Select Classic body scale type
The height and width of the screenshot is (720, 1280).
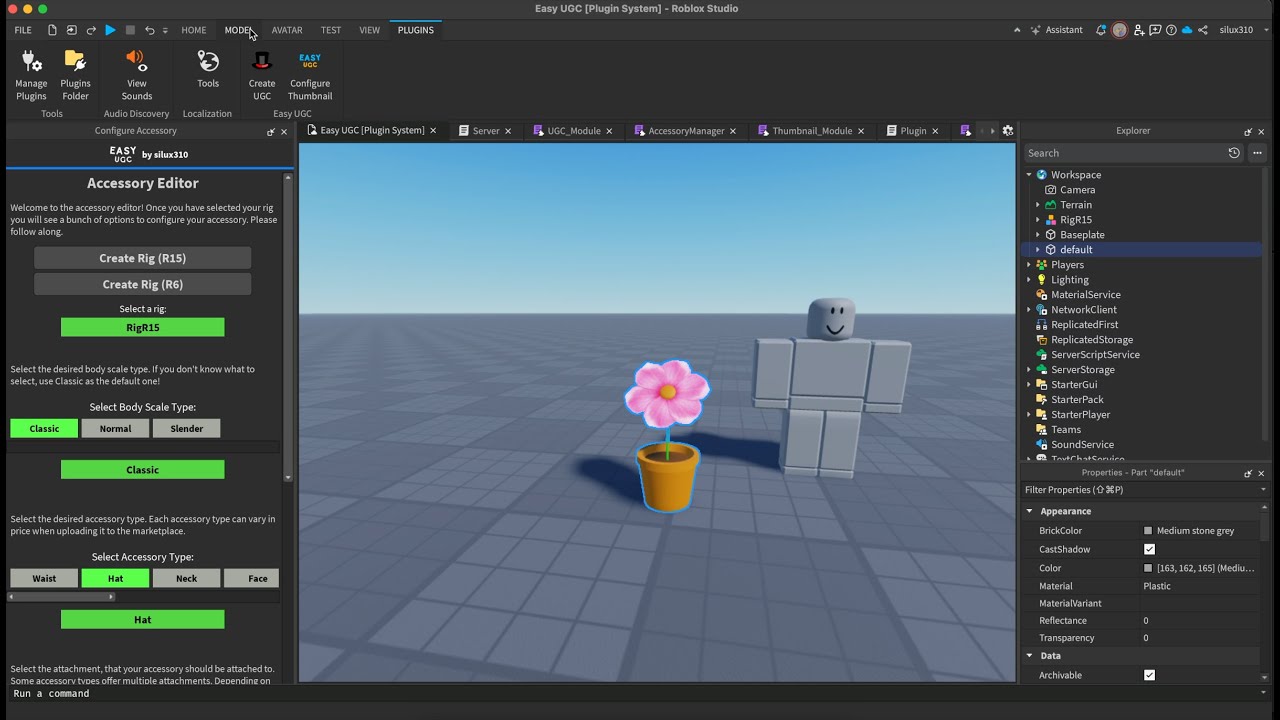click(x=44, y=428)
